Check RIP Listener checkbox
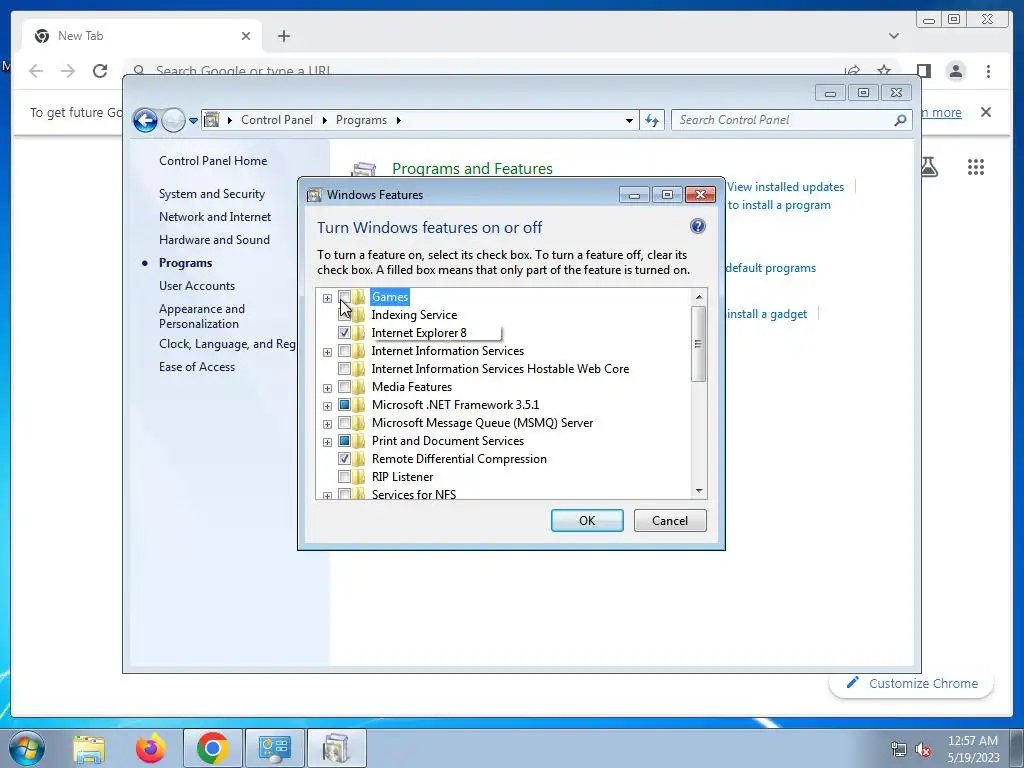1024x768 pixels. tap(344, 476)
